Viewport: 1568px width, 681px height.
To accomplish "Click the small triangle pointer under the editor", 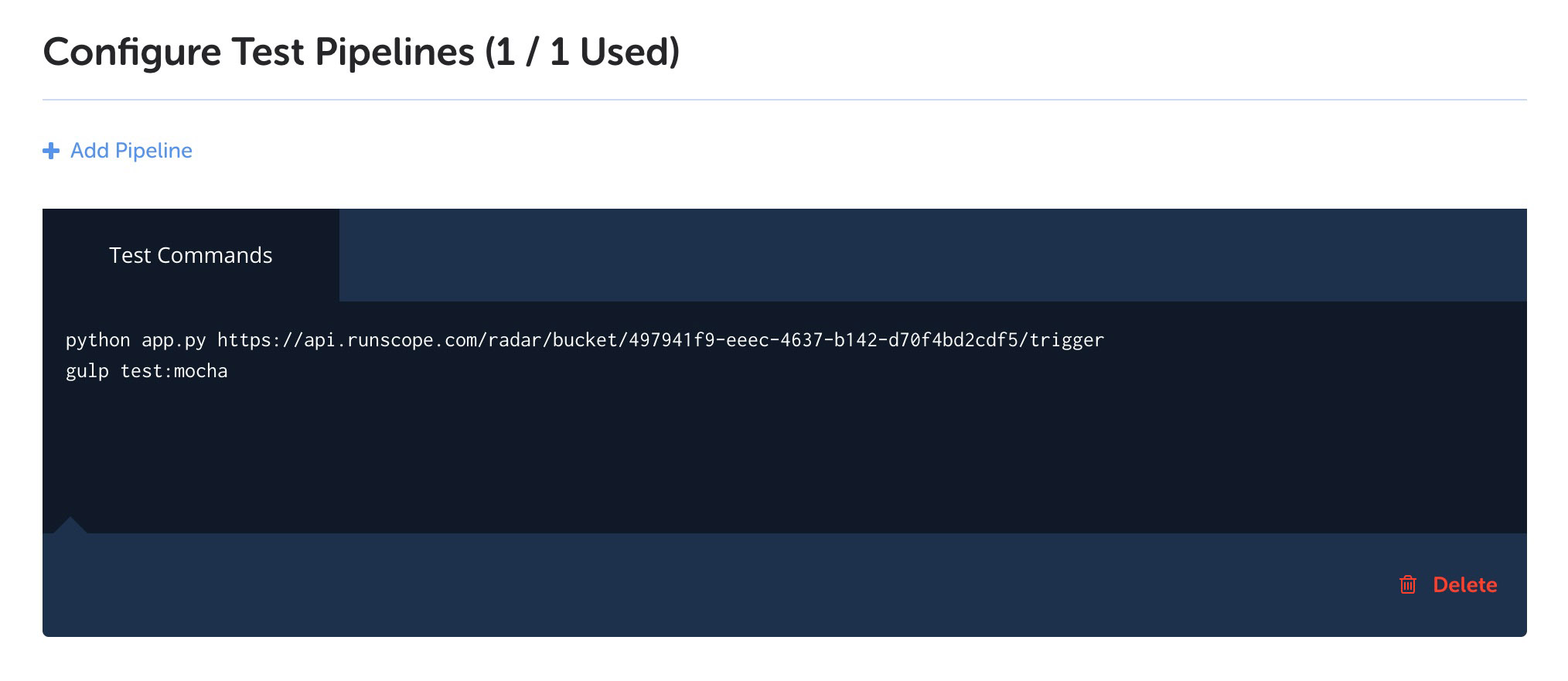I will coord(70,525).
